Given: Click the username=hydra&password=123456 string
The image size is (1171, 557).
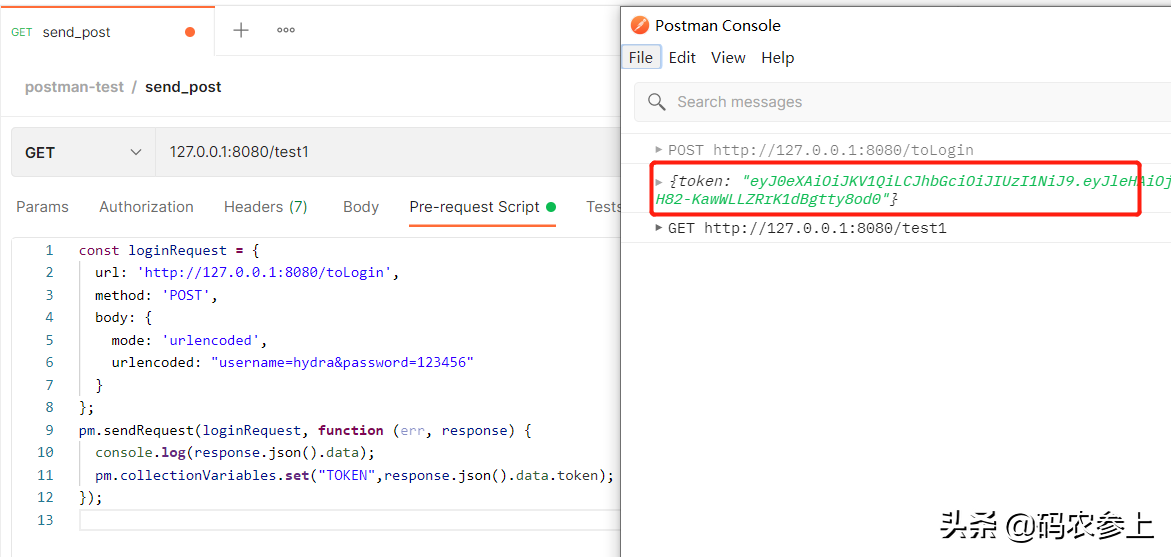Looking at the screenshot, I should [344, 362].
